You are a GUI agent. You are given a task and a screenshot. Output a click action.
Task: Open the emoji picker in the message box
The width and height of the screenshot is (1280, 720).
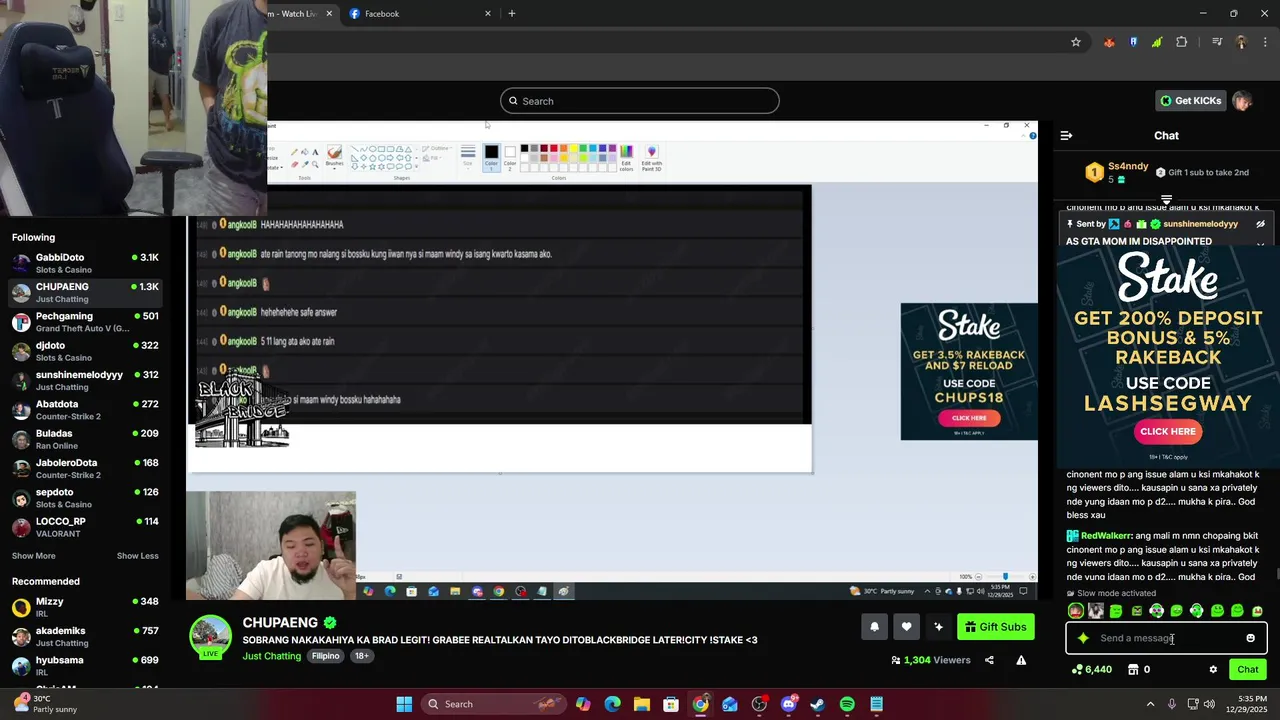pyautogui.click(x=1250, y=638)
